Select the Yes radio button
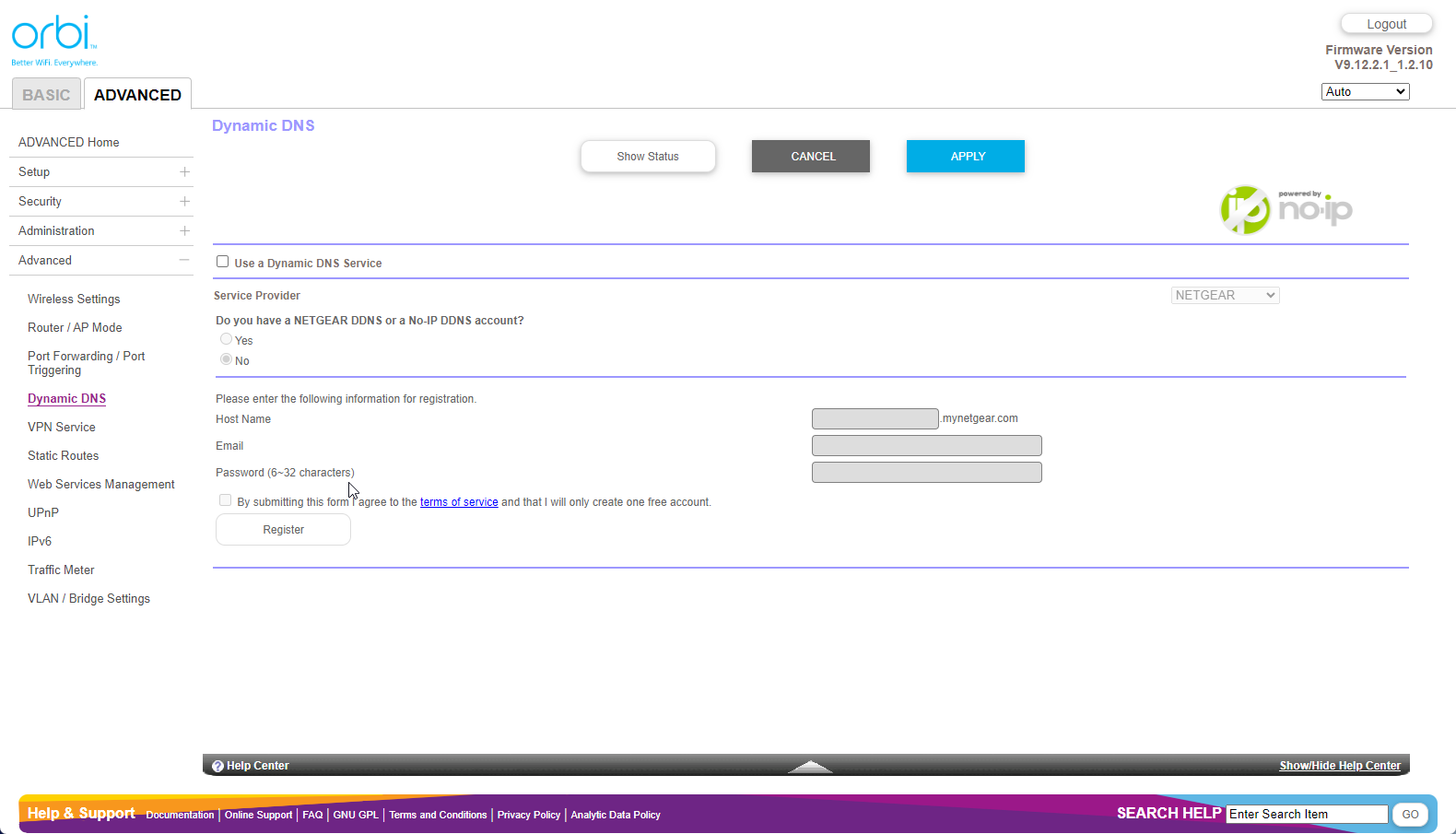1456x834 pixels. pyautogui.click(x=226, y=339)
